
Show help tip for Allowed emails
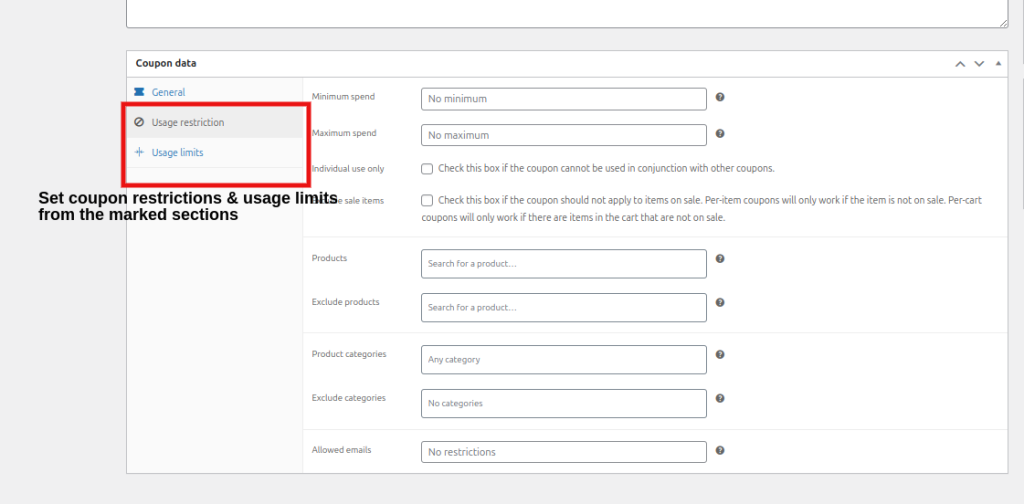pos(720,450)
